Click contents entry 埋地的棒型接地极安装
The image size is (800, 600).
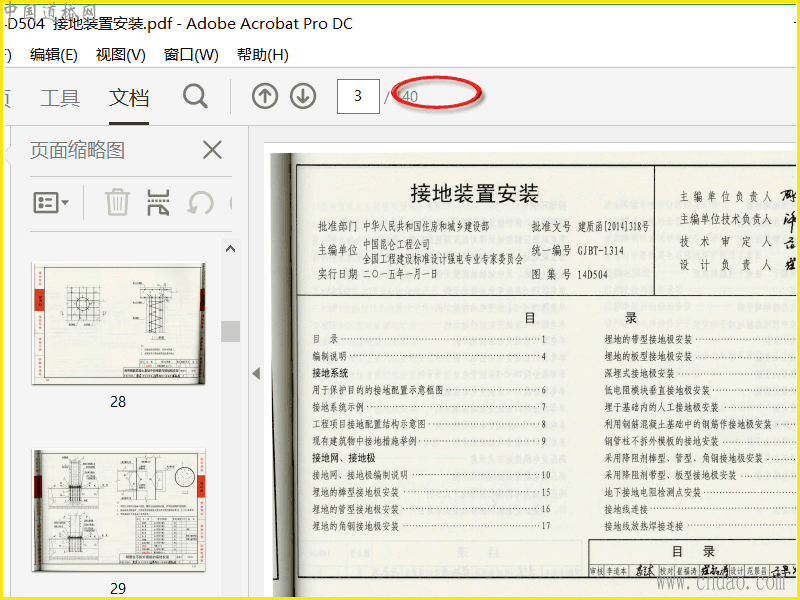(356, 492)
